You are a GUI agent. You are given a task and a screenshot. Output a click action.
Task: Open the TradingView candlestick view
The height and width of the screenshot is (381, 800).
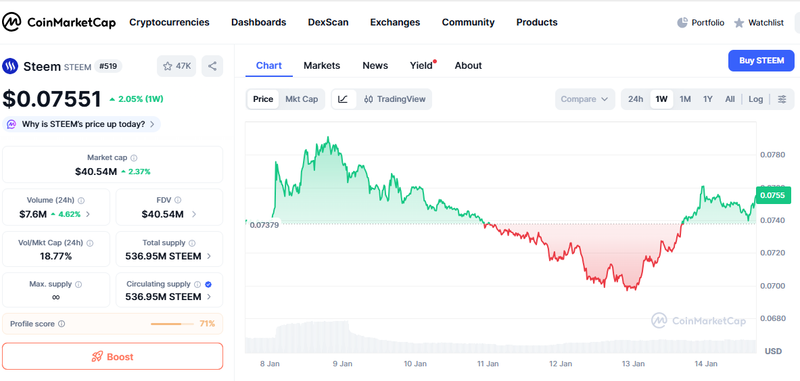pyautogui.click(x=395, y=99)
